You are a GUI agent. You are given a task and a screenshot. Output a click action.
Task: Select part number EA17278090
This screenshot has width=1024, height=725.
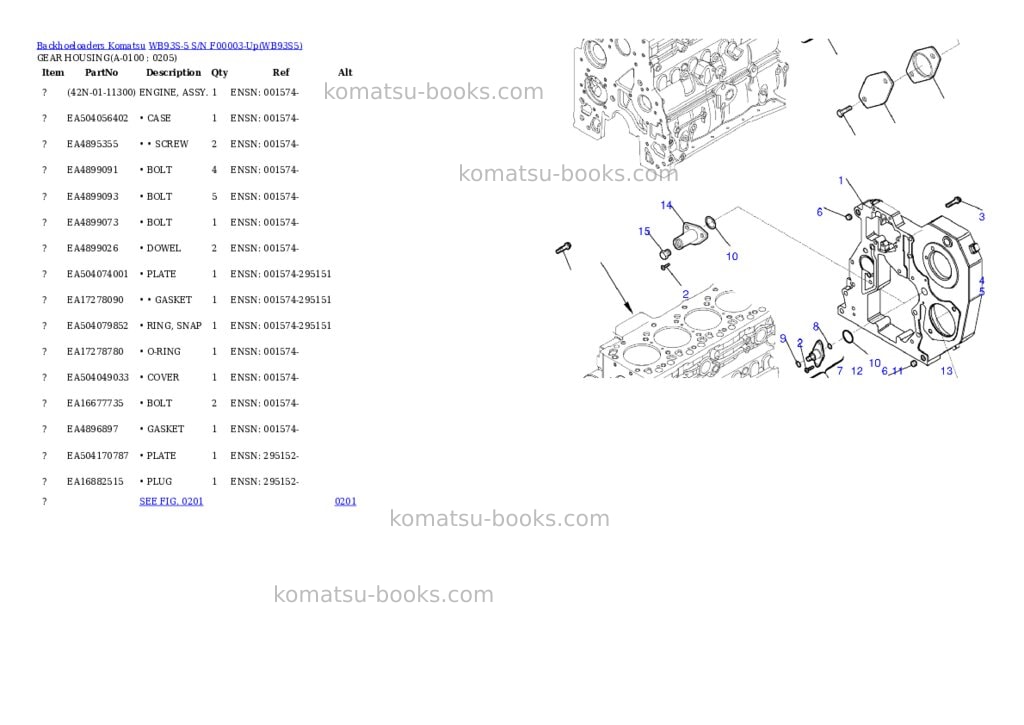[95, 300]
